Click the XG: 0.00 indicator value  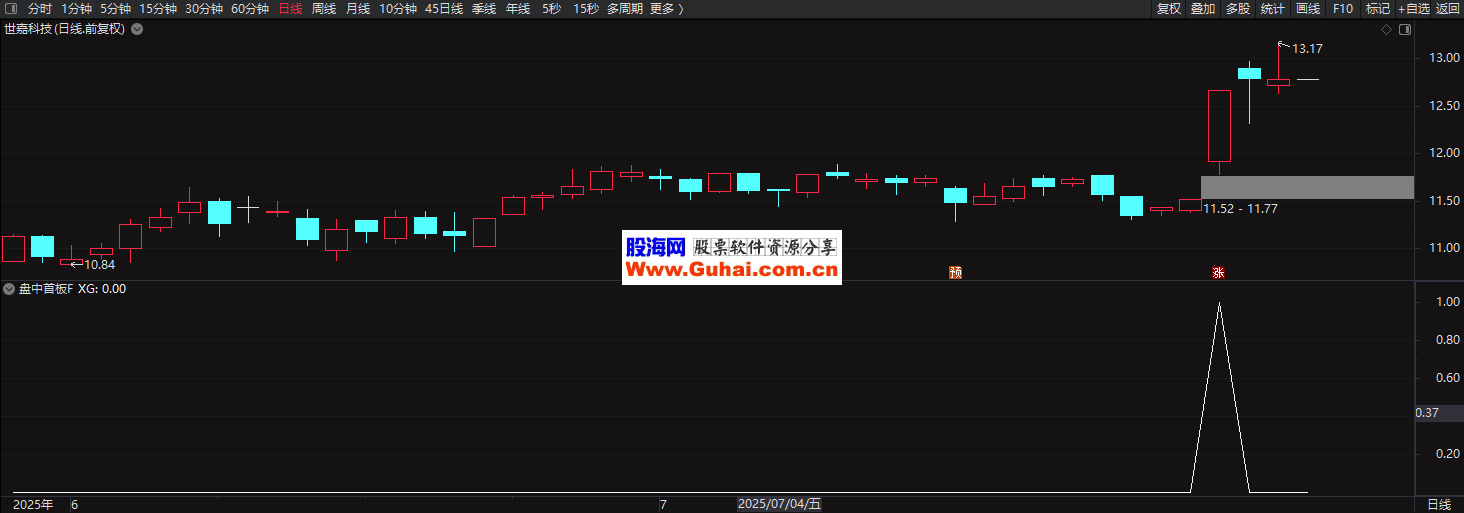pos(102,289)
